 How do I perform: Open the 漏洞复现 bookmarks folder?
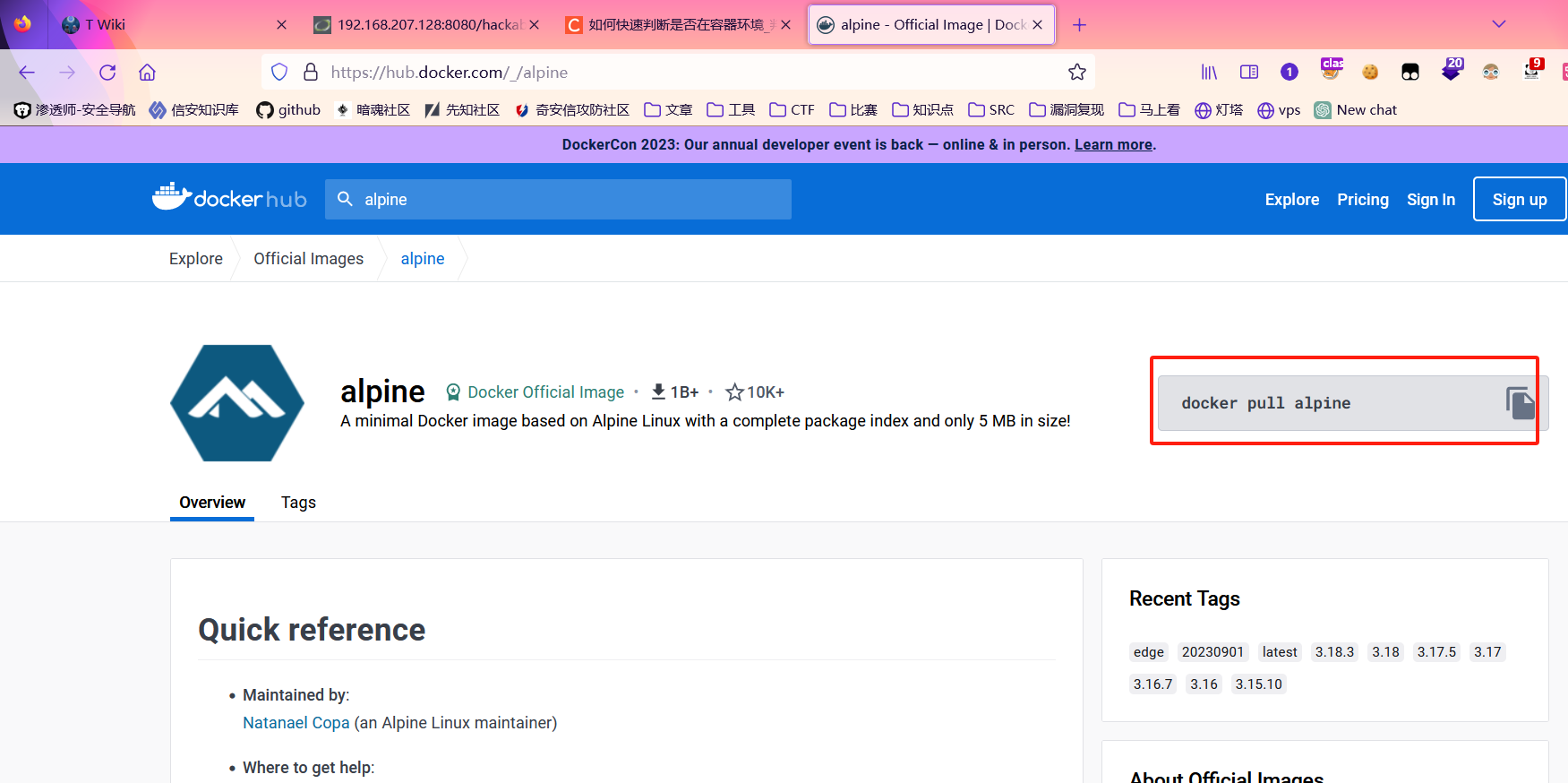click(1067, 110)
